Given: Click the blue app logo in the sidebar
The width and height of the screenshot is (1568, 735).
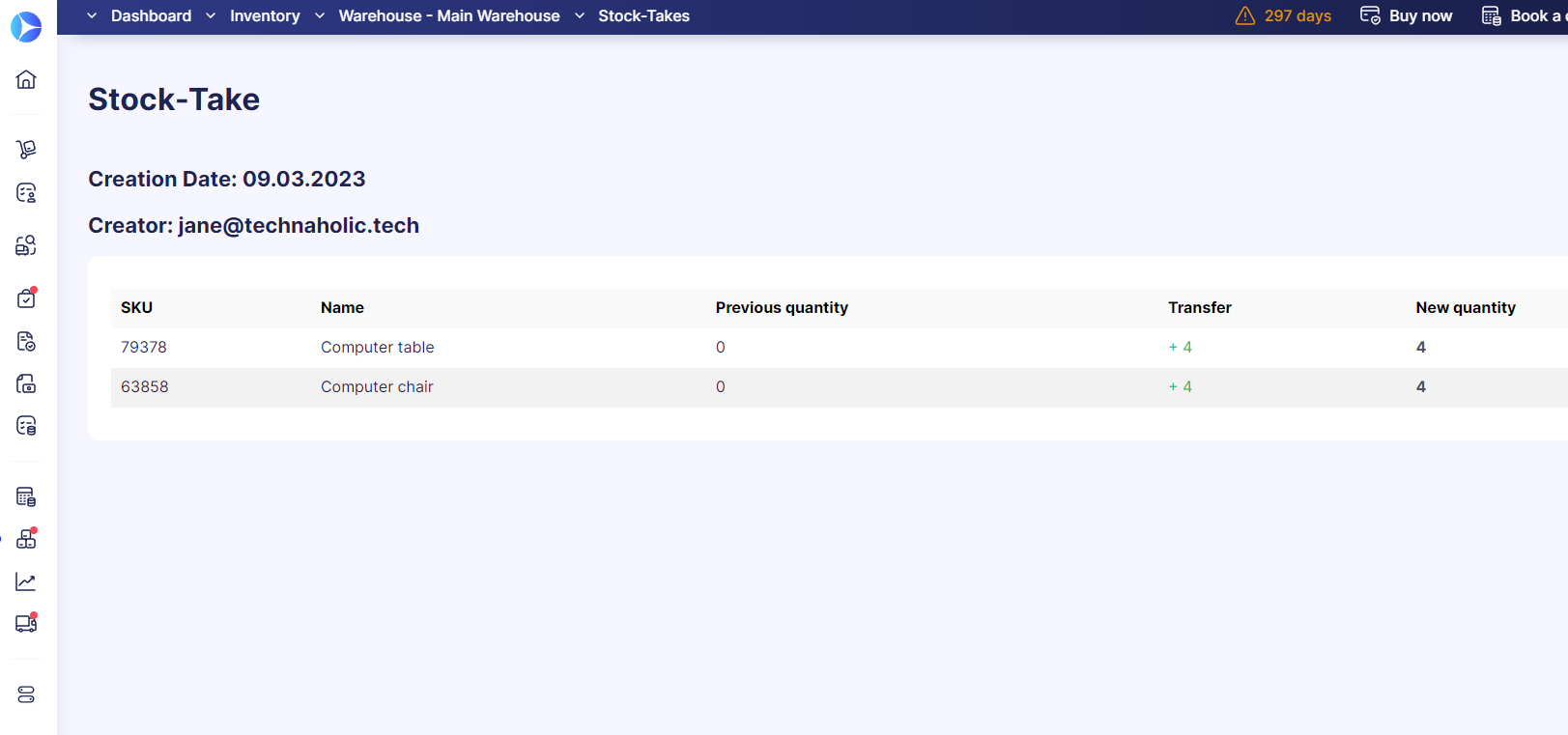Looking at the screenshot, I should click(x=26, y=27).
